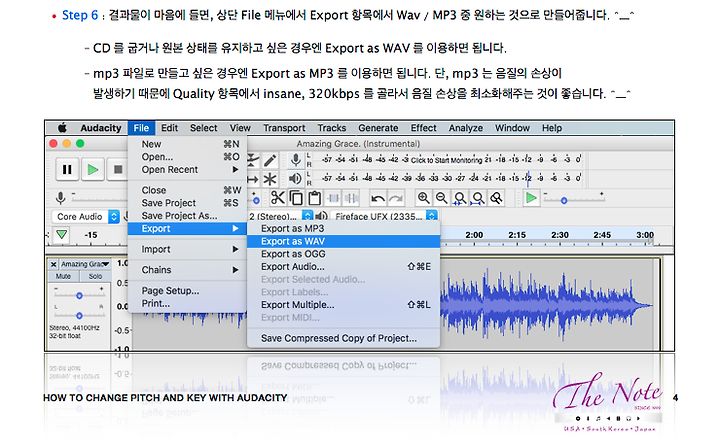Click the Copy icon
Screen dimensions: 720x444
point(296,198)
